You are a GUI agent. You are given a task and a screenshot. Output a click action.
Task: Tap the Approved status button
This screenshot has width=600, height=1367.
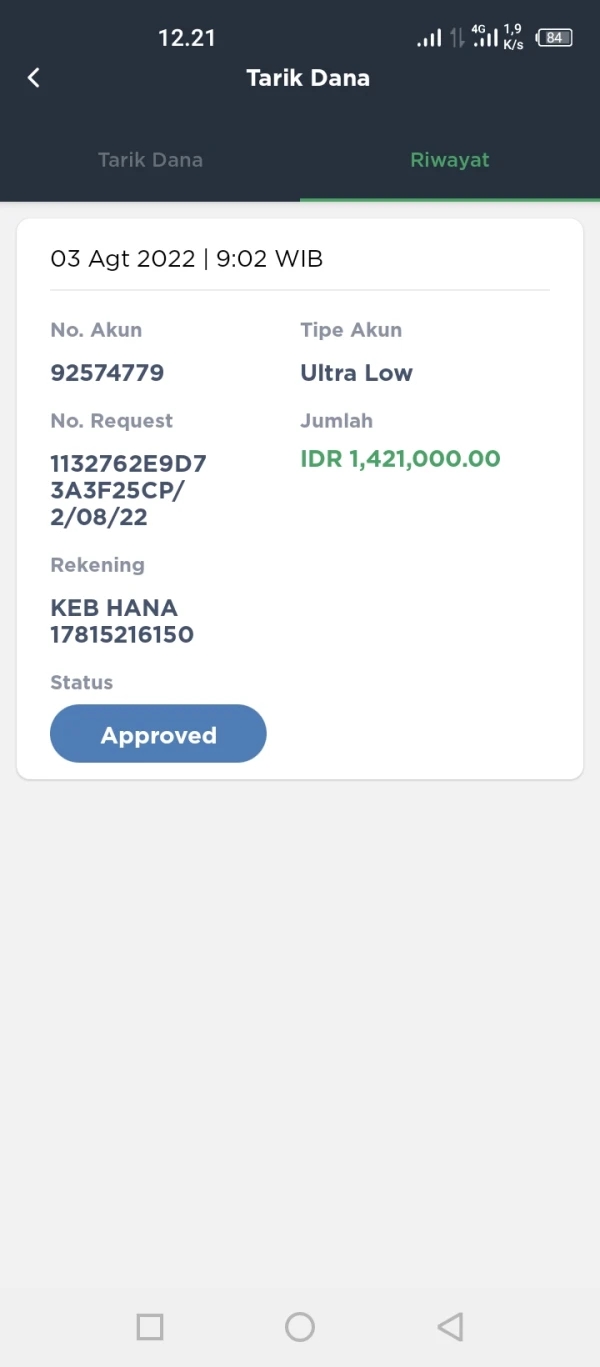(158, 734)
